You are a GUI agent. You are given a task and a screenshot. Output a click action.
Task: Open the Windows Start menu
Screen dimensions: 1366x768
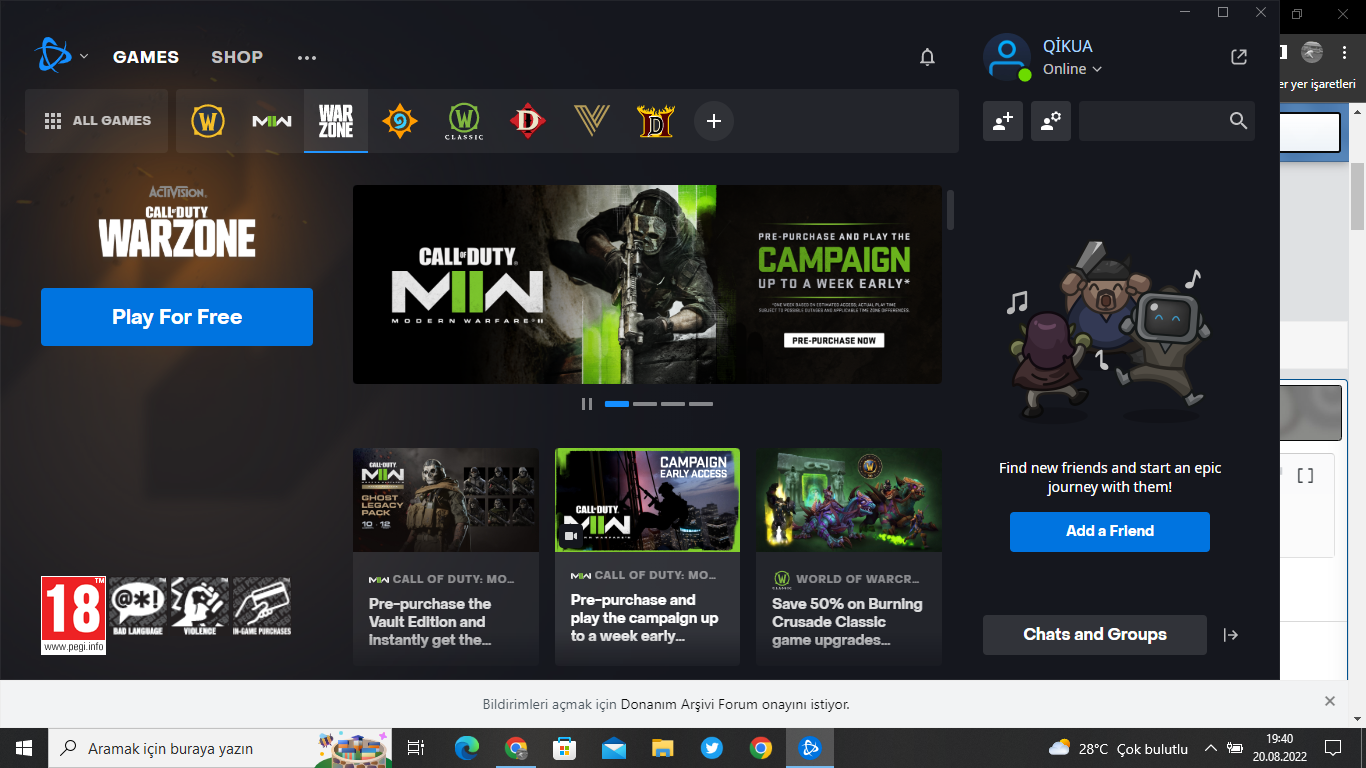click(24, 748)
